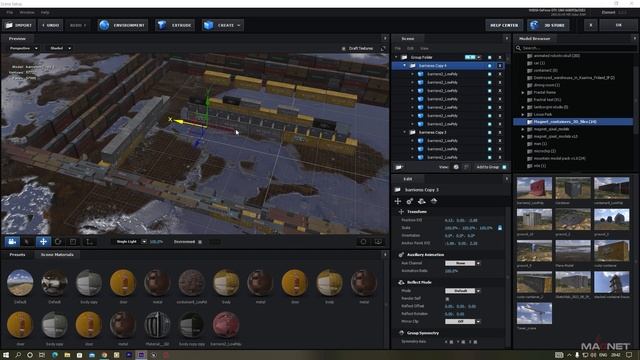Collapse the barrieres Copy 4 group
Screen dimensions: 640x360
(x=404, y=66)
